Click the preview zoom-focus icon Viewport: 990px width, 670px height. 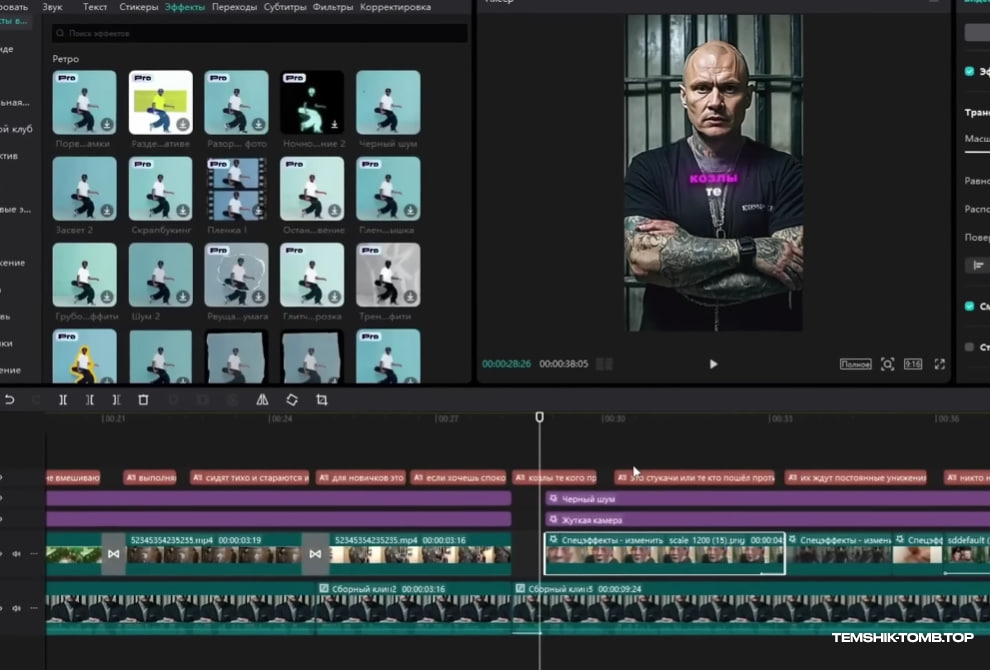click(x=887, y=364)
